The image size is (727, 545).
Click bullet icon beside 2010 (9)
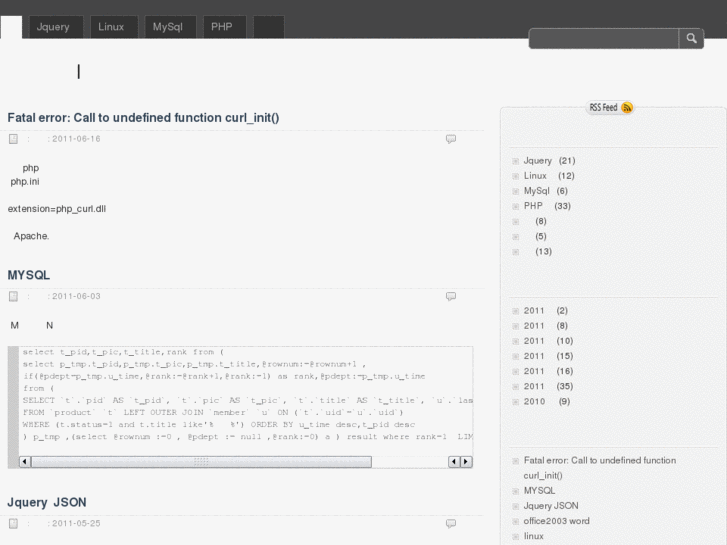click(x=516, y=402)
